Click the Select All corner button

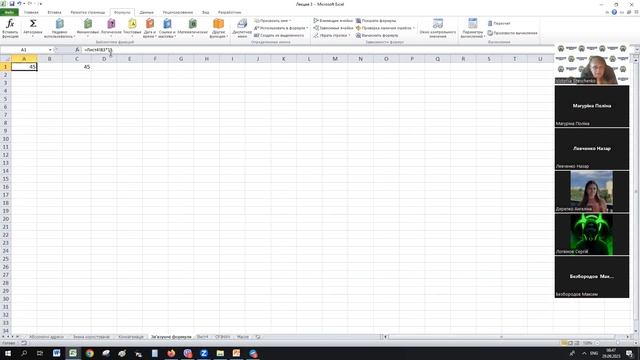click(x=5, y=59)
